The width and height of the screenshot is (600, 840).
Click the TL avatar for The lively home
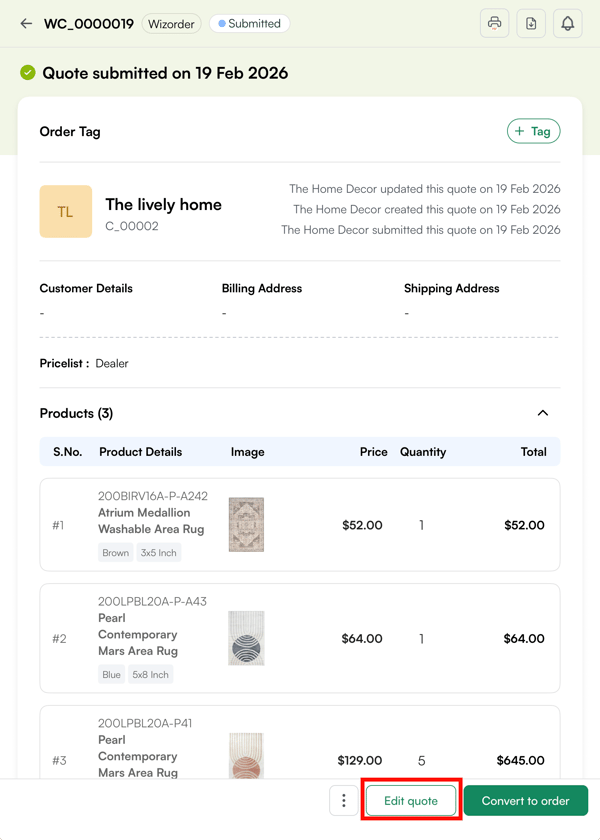65,211
